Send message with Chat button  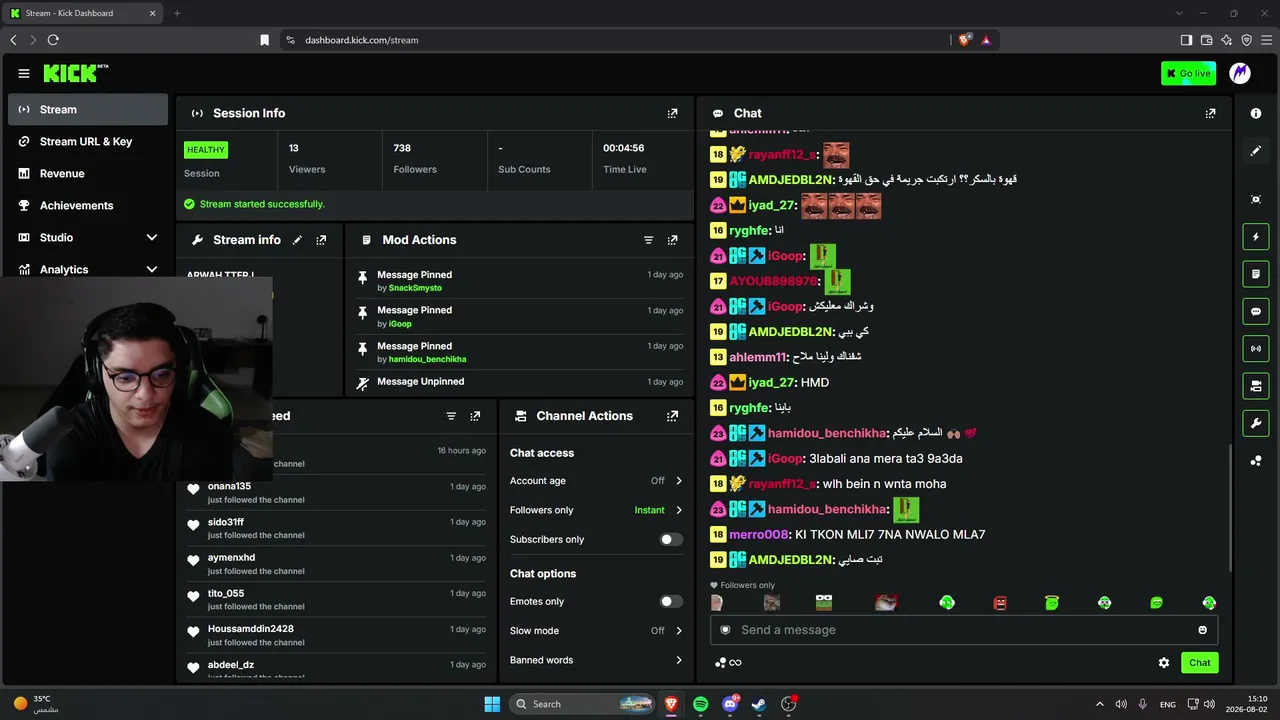(x=1200, y=663)
